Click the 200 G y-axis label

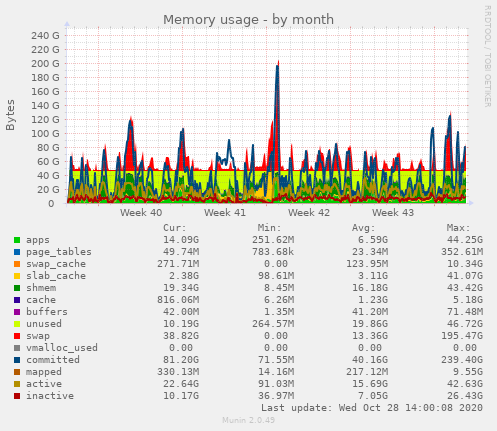coord(45,63)
